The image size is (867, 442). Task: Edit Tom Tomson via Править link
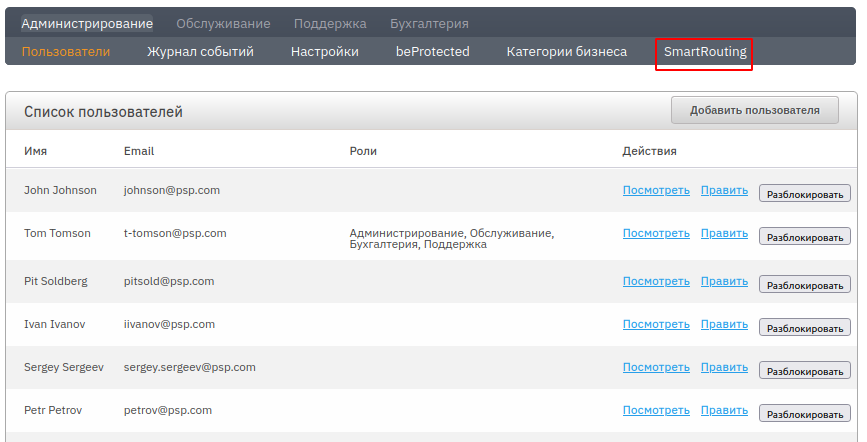[x=724, y=233]
